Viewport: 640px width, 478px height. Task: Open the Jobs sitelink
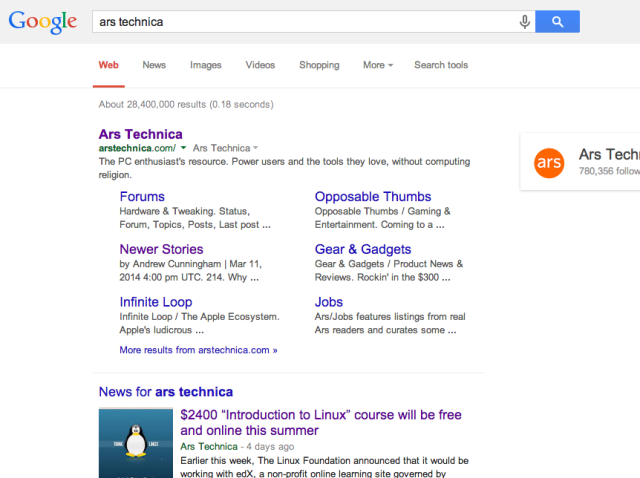(329, 302)
